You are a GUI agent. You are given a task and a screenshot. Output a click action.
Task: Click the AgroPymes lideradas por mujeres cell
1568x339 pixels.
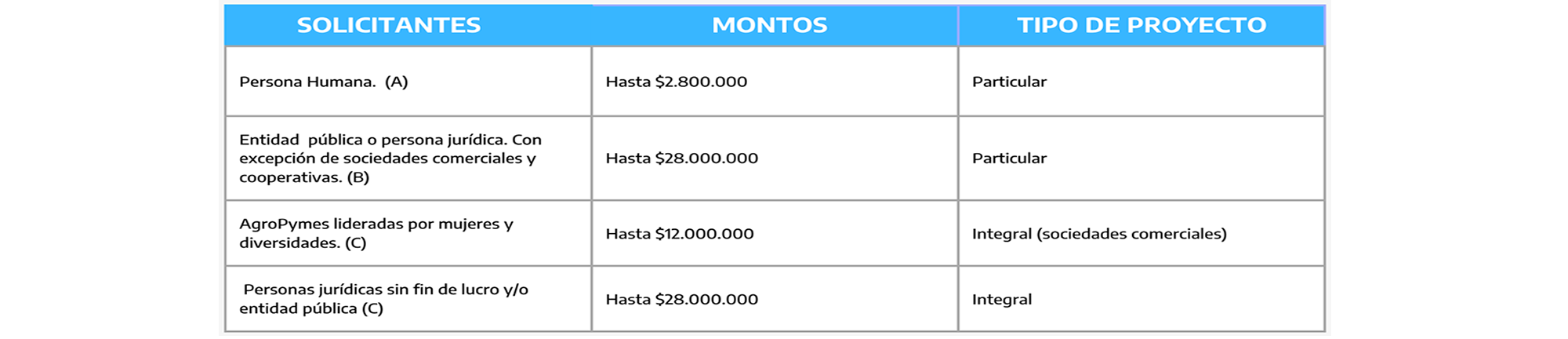(408, 234)
